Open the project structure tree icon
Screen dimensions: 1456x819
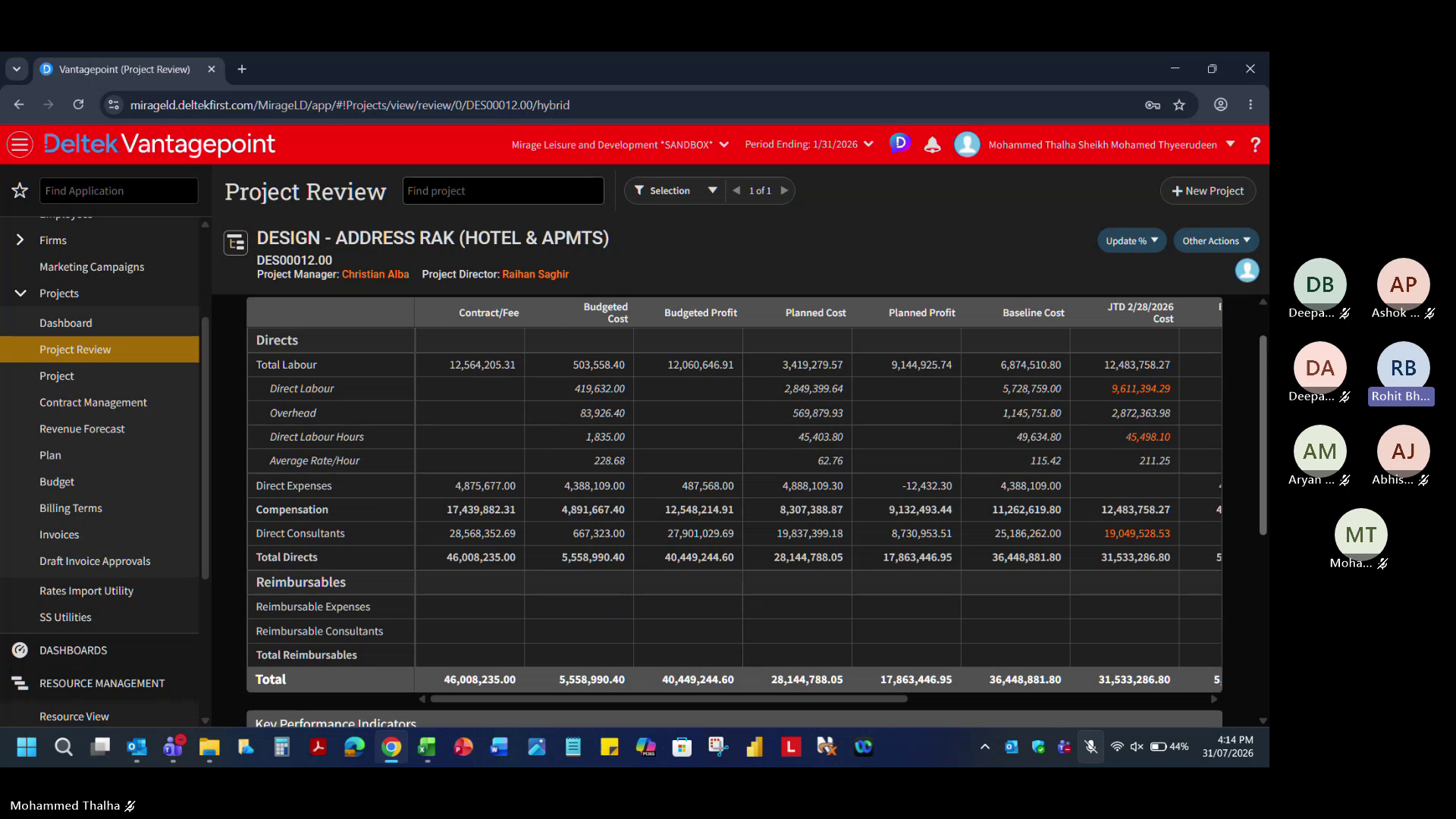pos(235,243)
